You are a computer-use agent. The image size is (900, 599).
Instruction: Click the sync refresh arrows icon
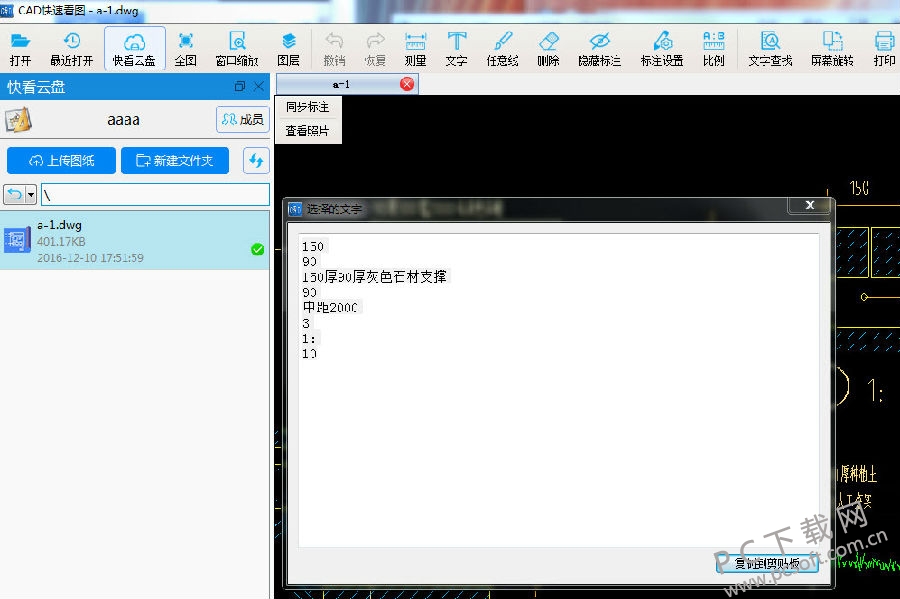256,161
